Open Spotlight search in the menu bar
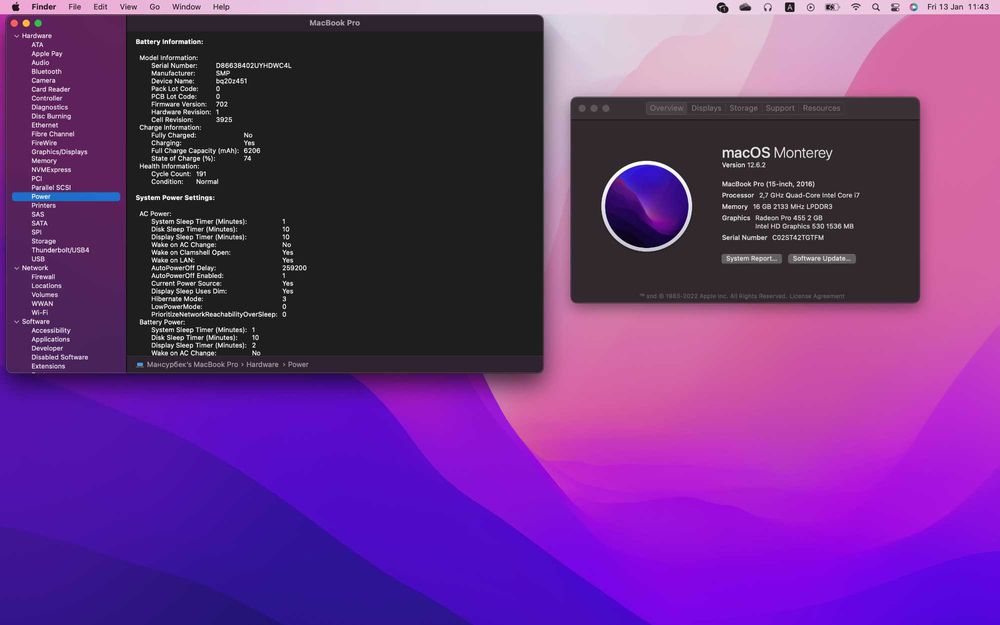The width and height of the screenshot is (1000, 625). pyautogui.click(x=876, y=7)
